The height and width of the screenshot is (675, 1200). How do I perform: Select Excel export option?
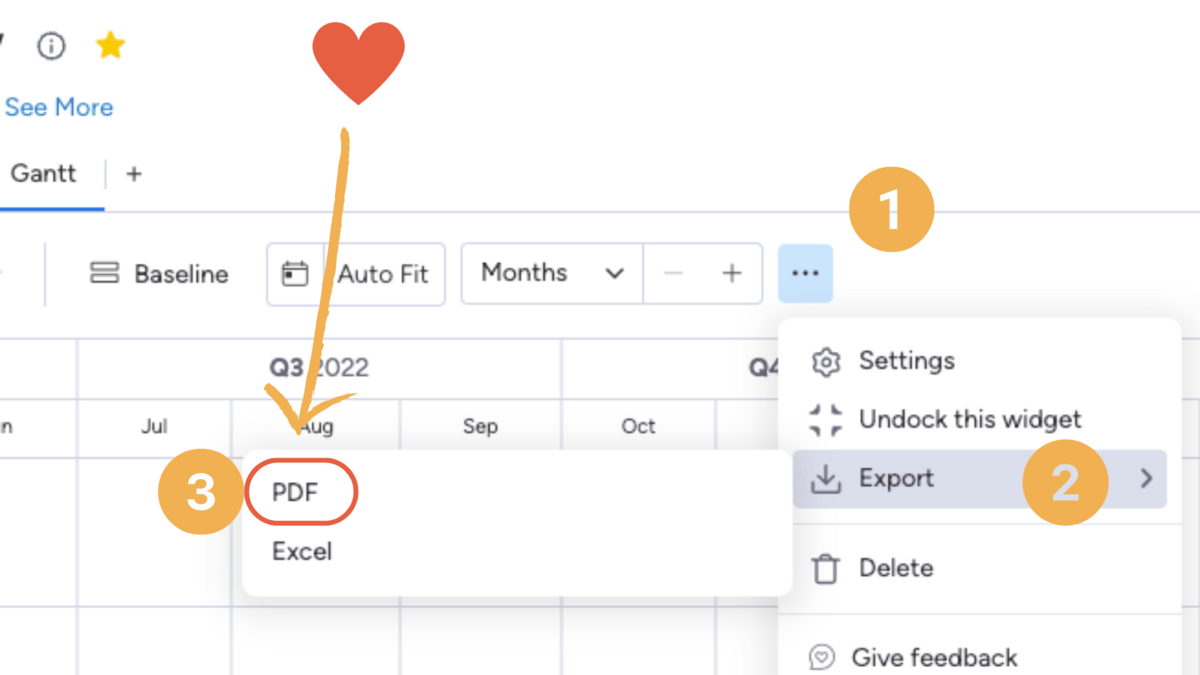click(302, 552)
